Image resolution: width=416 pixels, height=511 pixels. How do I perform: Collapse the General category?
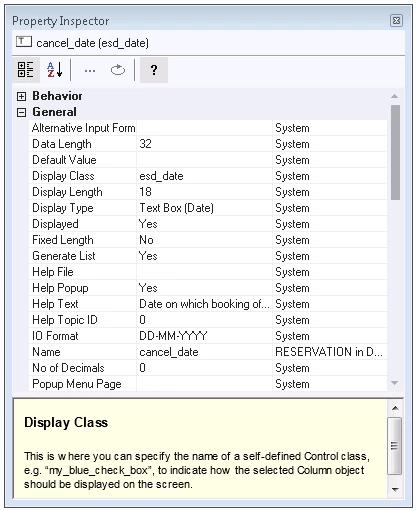tap(21, 112)
